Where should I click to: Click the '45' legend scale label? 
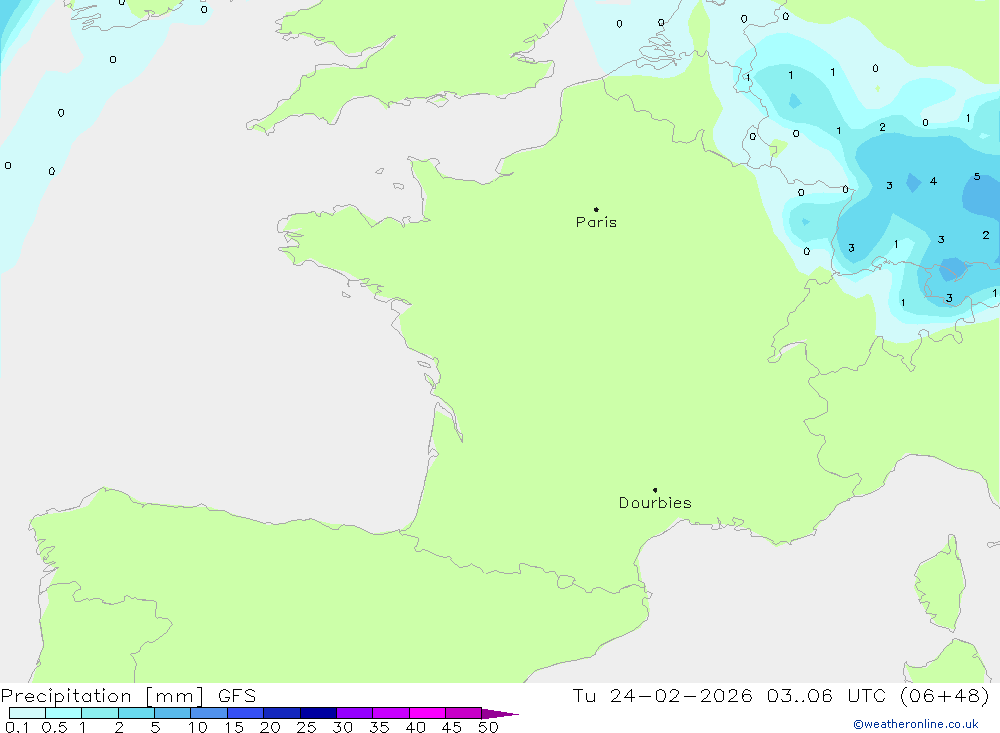(452, 727)
